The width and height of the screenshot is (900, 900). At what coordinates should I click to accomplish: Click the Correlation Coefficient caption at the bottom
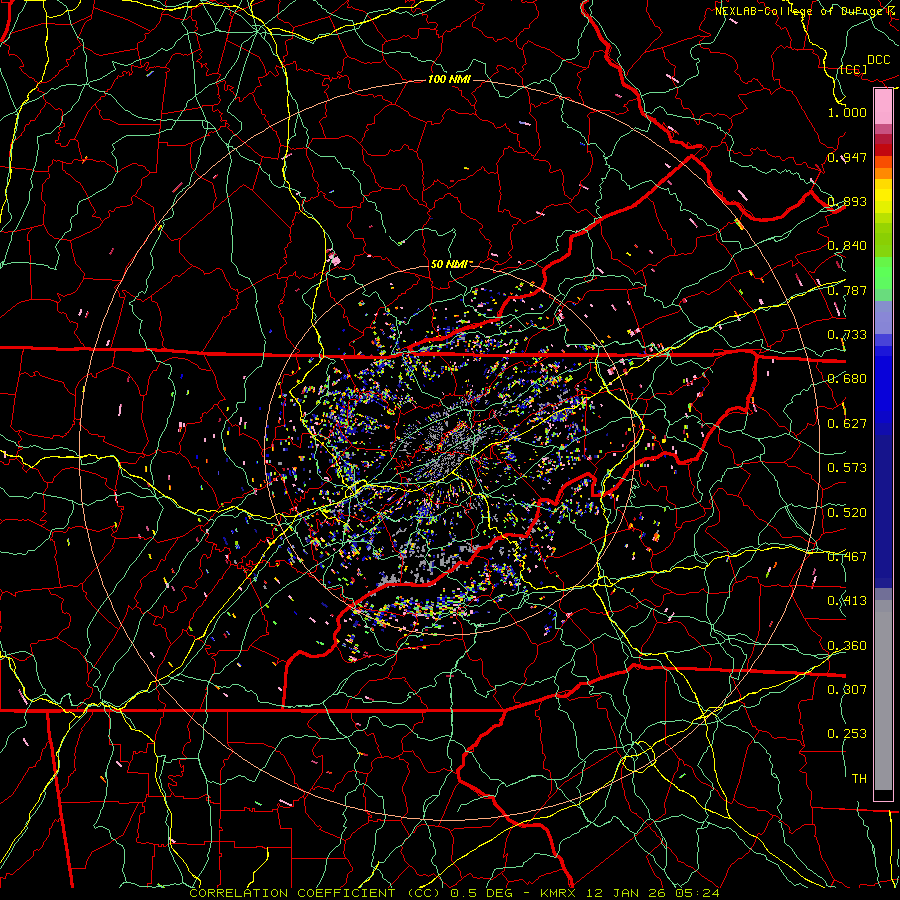pos(454,893)
